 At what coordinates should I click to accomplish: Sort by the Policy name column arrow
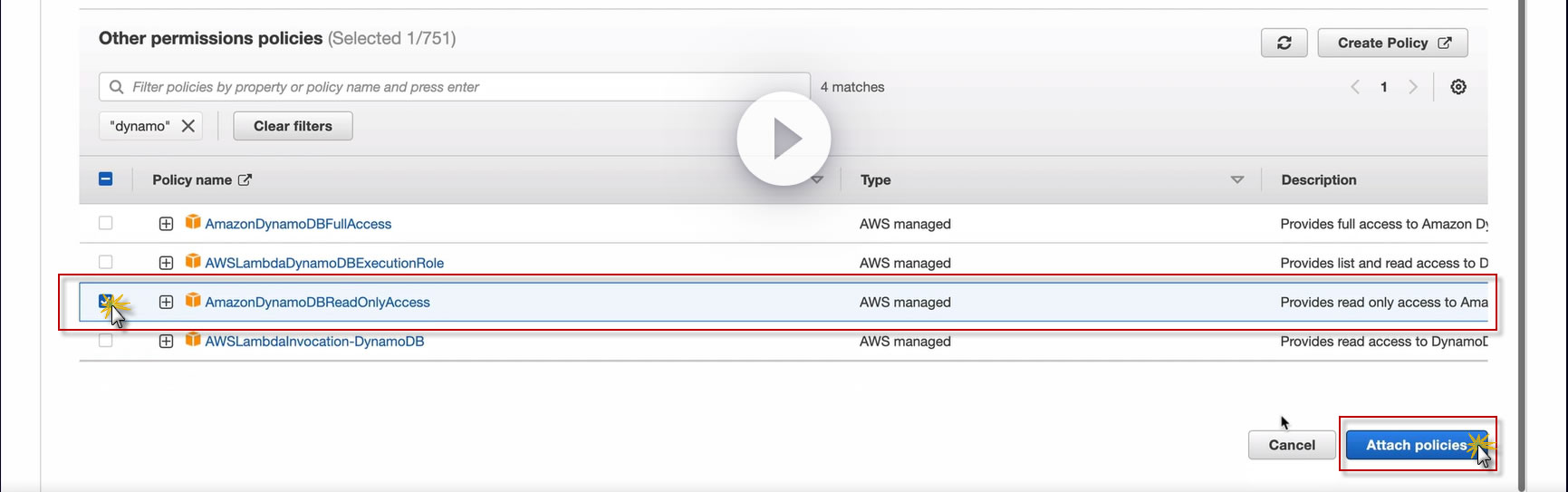(817, 179)
